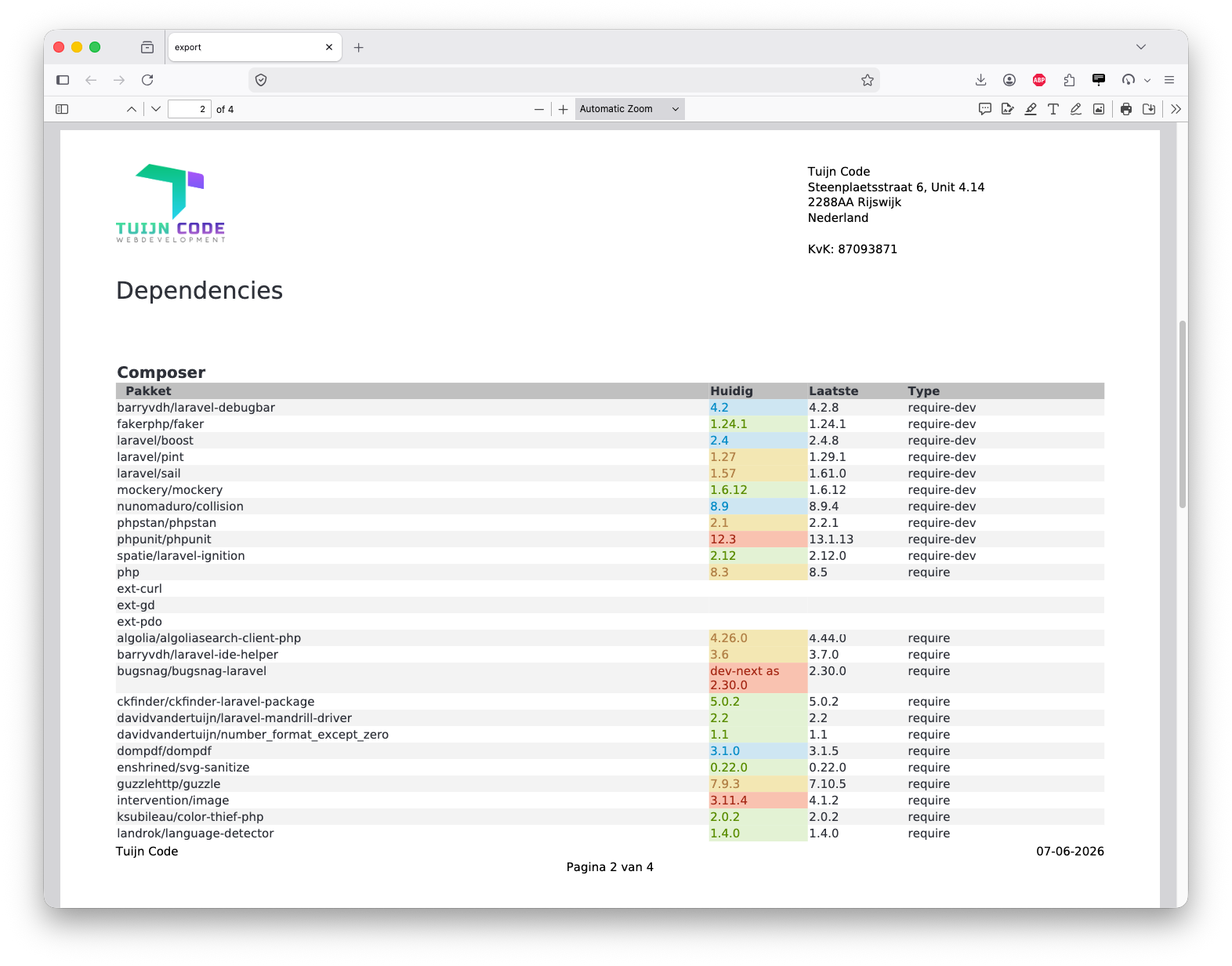
Task: Open the extensions puzzle menu
Action: [1069, 80]
